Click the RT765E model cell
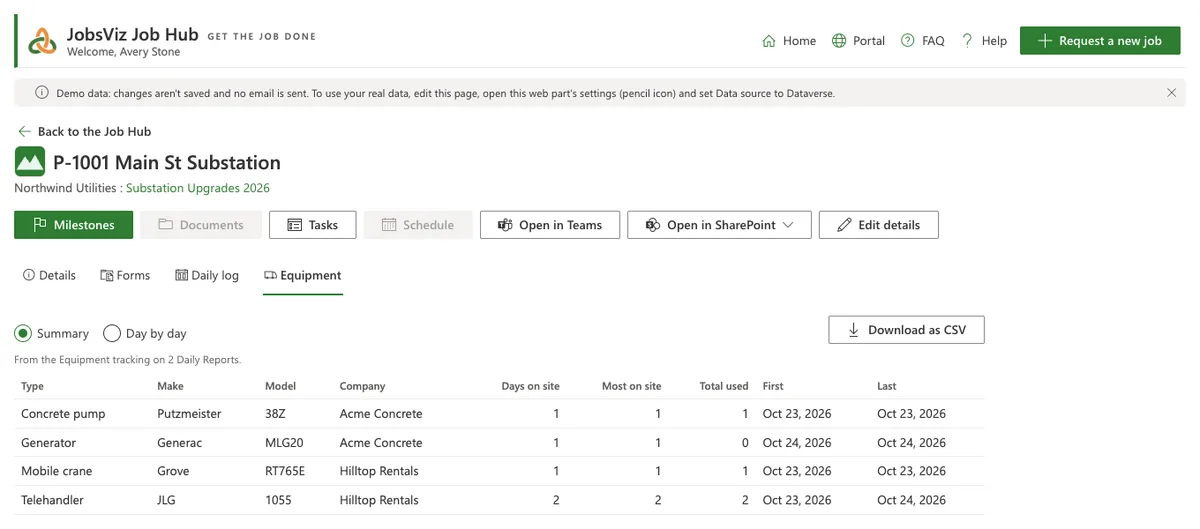Screen dimensions: 1200x529 (x=286, y=471)
